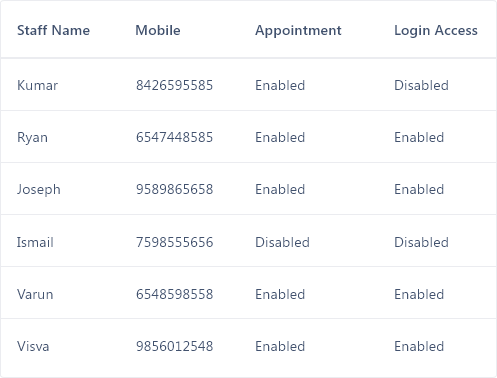Select staff name Ismail
This screenshot has width=497, height=378.
pyautogui.click(x=35, y=242)
